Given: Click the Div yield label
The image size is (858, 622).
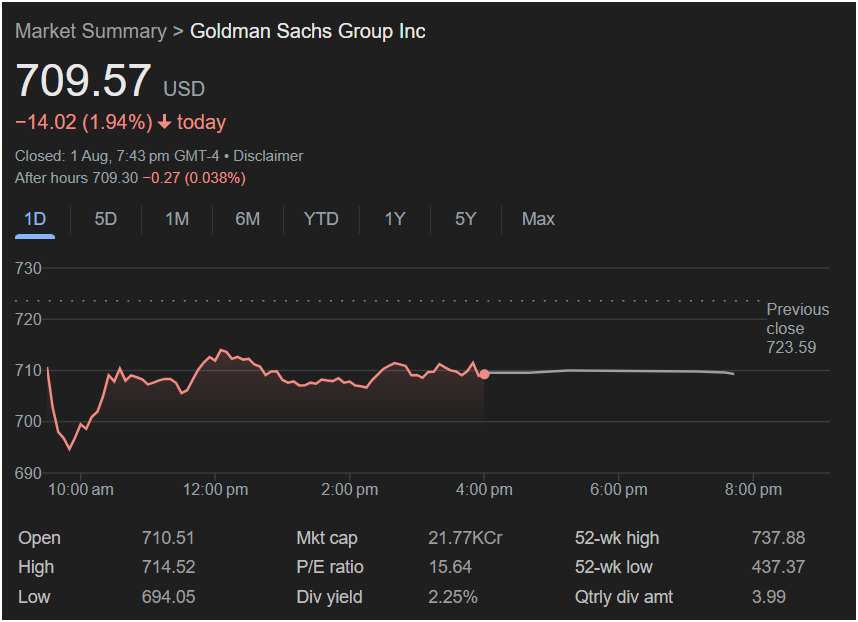Looking at the screenshot, I should [x=329, y=597].
